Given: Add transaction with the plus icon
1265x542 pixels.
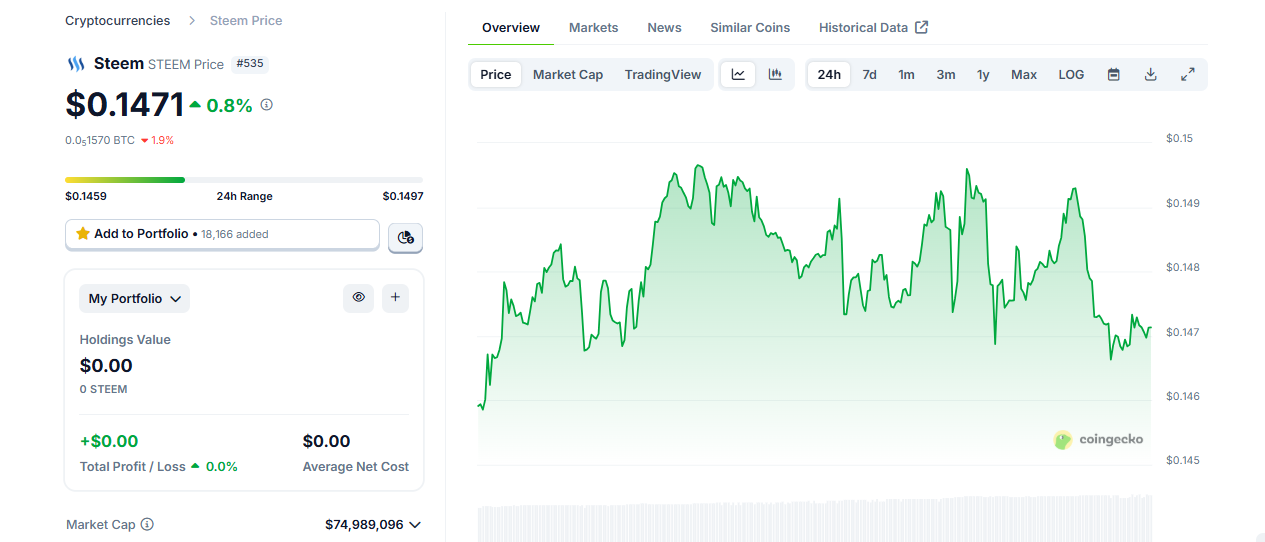Looking at the screenshot, I should (x=395, y=297).
